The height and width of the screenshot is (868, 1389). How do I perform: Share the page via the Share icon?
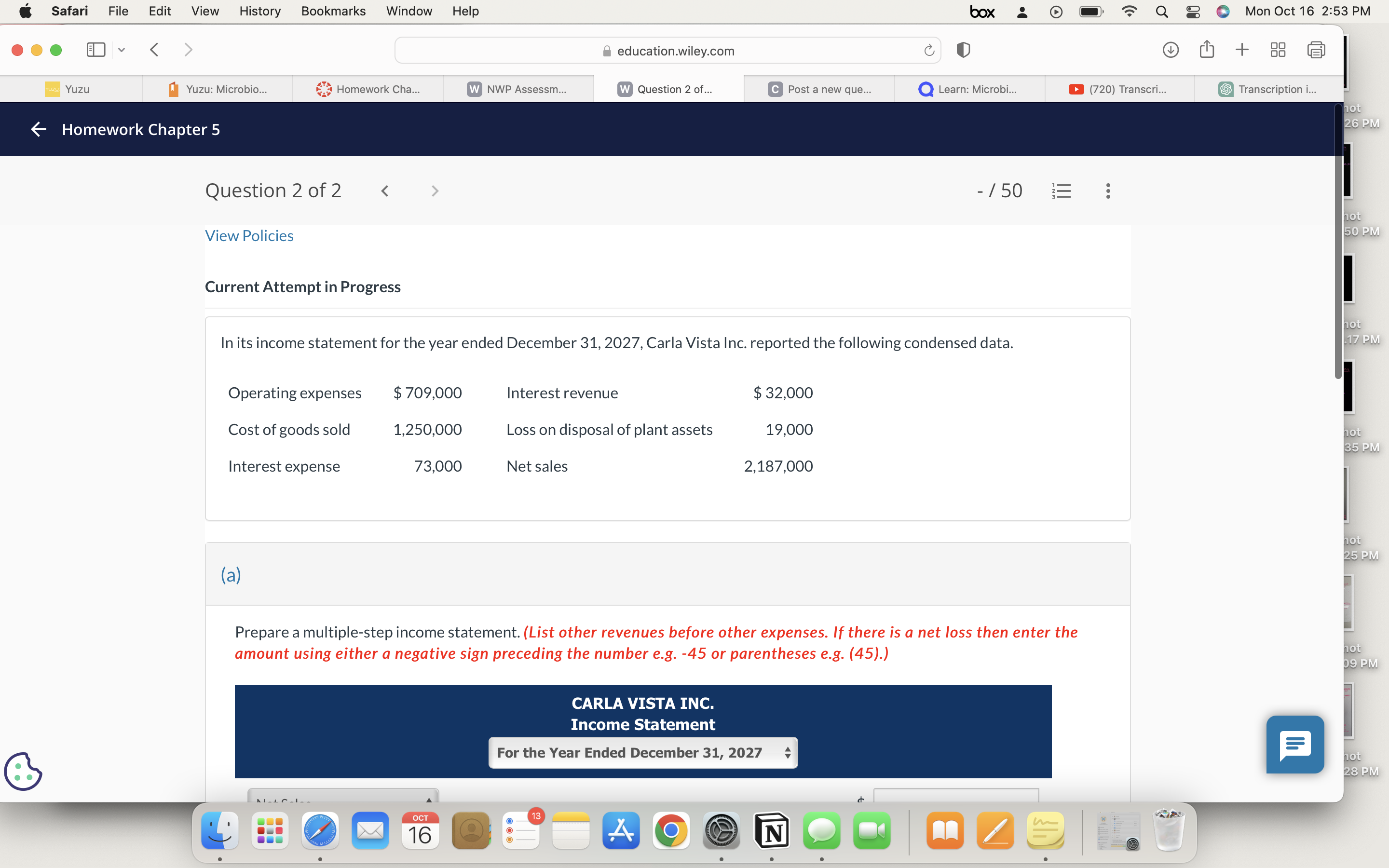tap(1207, 50)
